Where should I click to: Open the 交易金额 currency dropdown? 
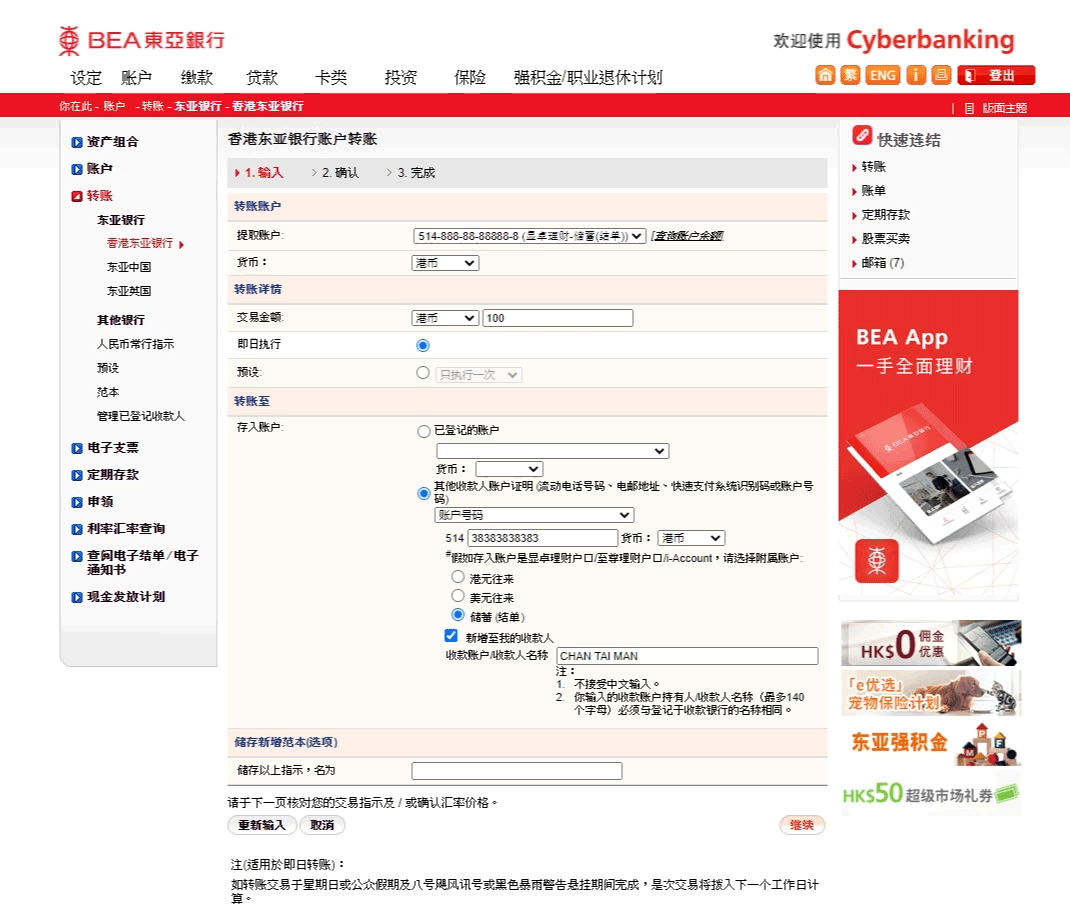[x=446, y=318]
